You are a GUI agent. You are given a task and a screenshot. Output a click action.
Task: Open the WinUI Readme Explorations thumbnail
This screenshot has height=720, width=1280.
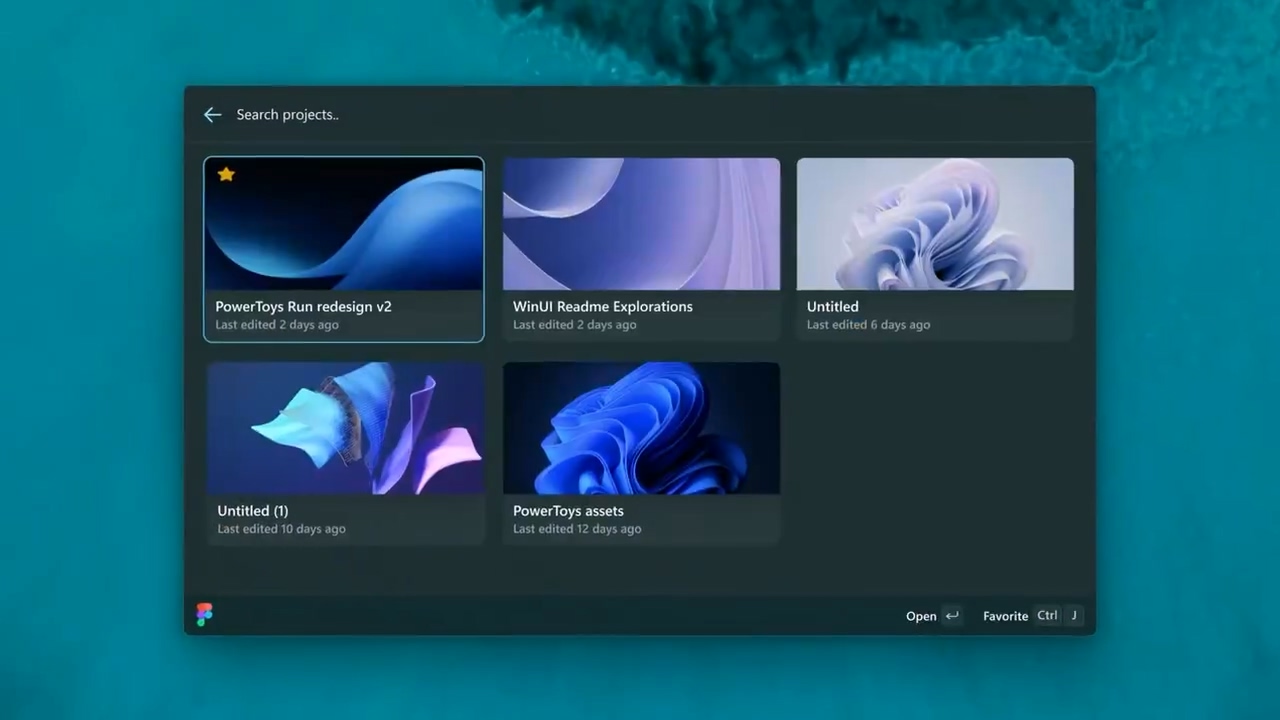[641, 224]
